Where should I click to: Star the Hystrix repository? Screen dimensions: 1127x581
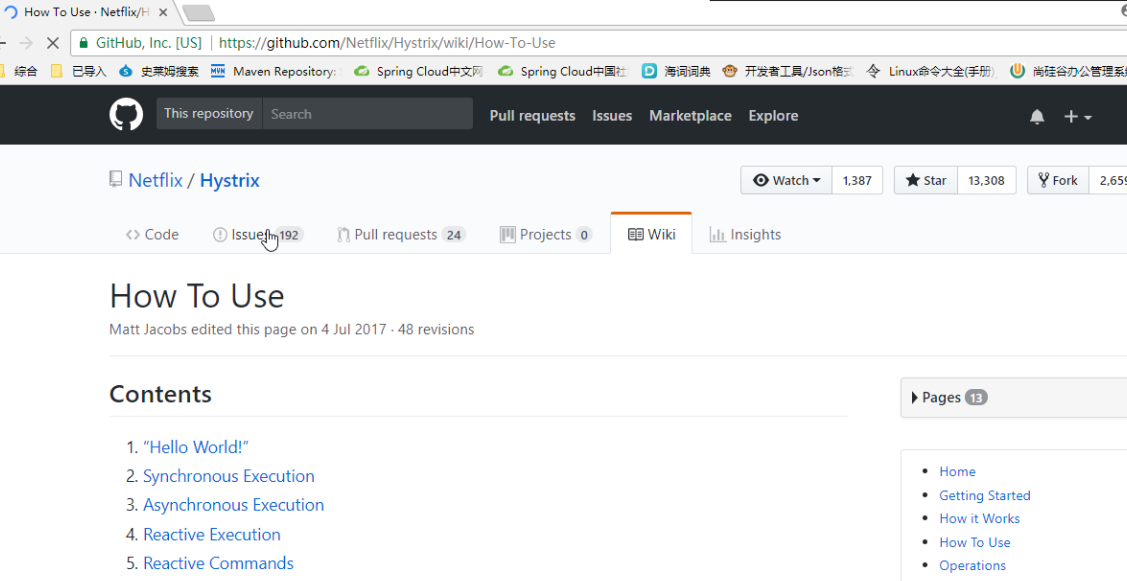point(926,180)
